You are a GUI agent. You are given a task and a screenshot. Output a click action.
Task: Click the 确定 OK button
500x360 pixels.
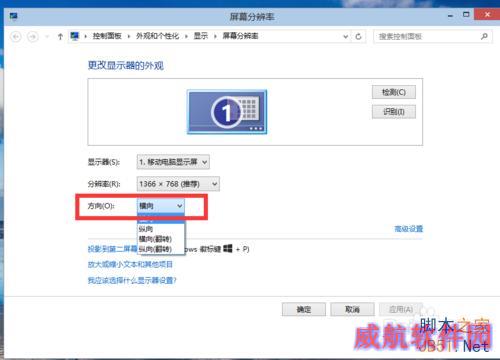tap(304, 309)
